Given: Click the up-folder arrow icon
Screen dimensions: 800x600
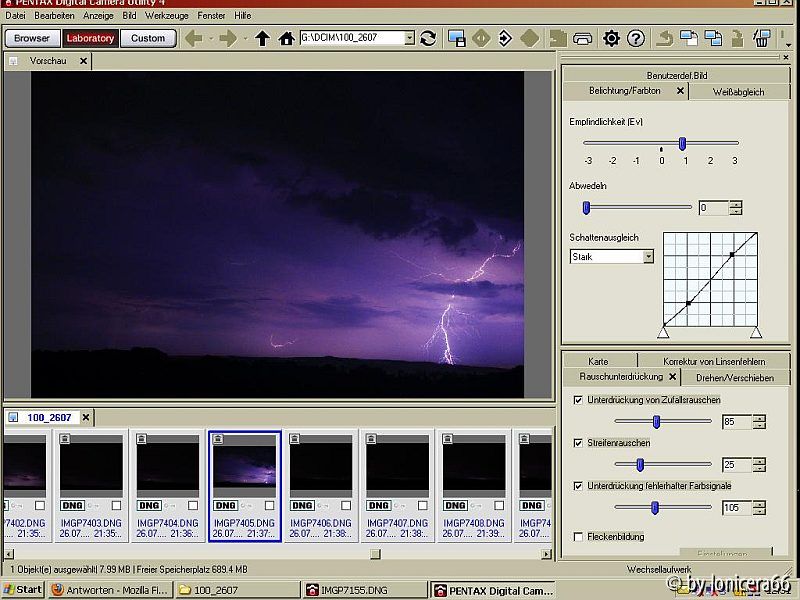Looking at the screenshot, I should [x=262, y=38].
